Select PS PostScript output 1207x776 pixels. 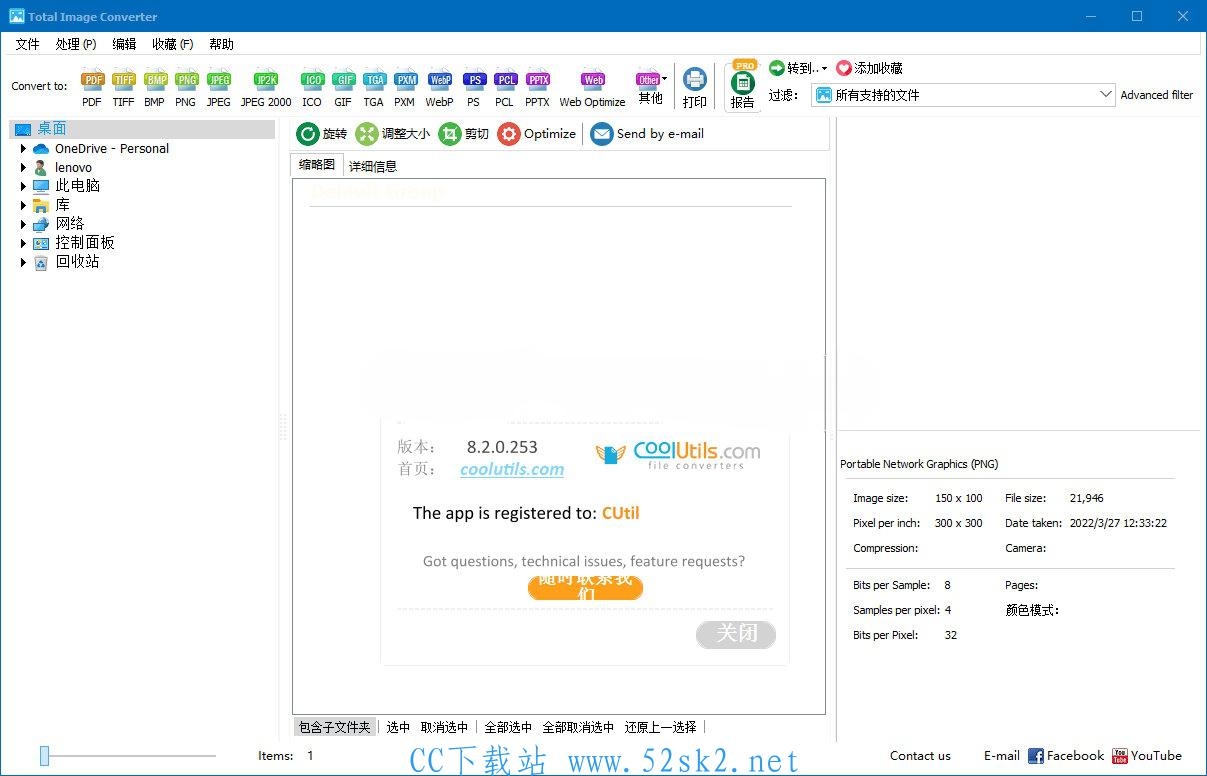(473, 88)
